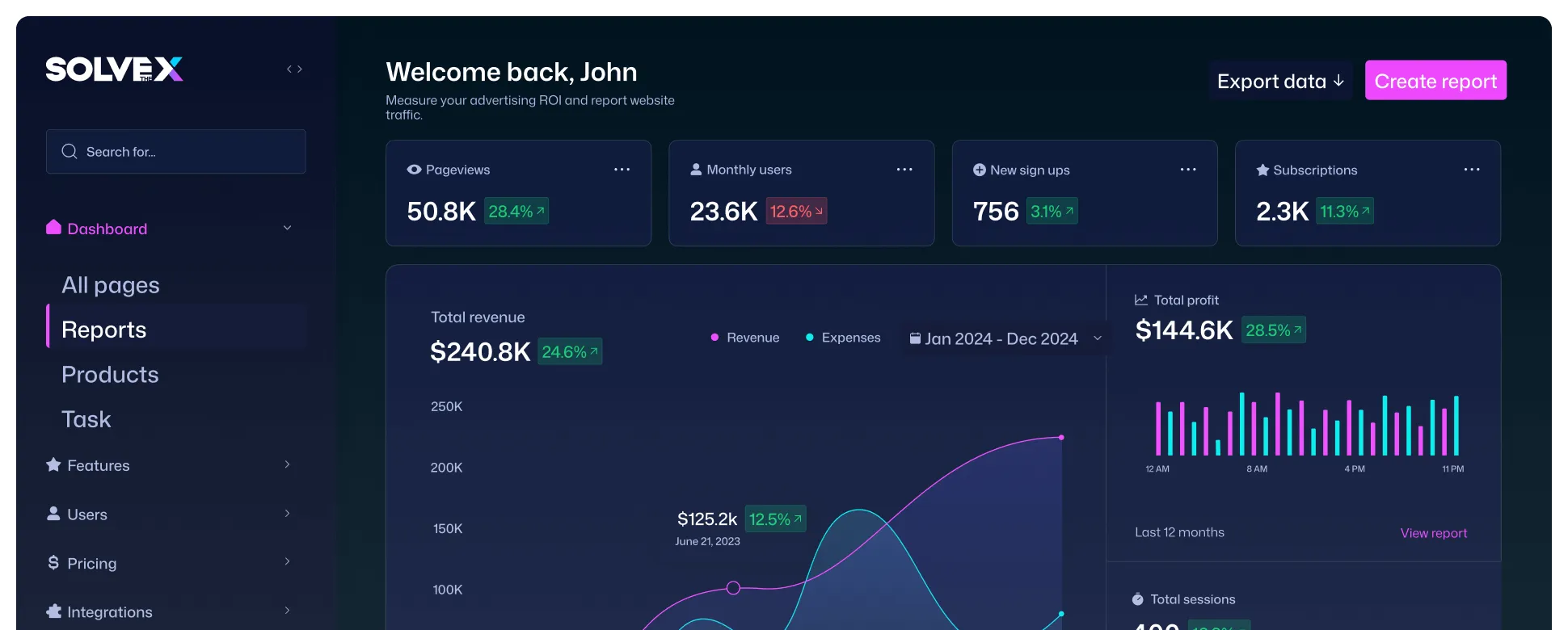Open Monthly users card options menu
Image resolution: width=1568 pixels, height=630 pixels.
coord(904,170)
